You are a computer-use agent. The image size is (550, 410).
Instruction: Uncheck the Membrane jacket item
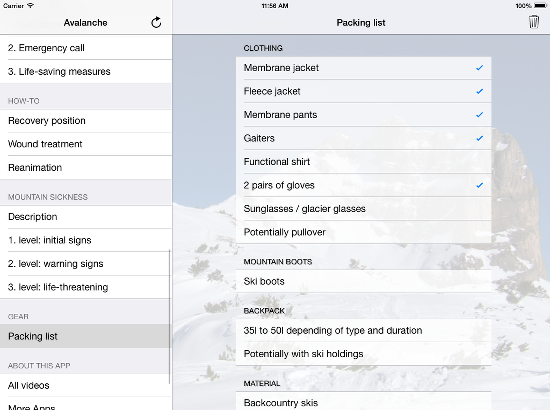coord(363,68)
